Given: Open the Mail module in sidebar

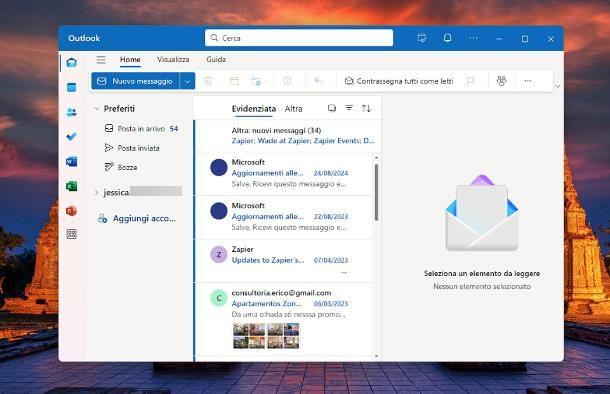Looking at the screenshot, I should coord(72,63).
